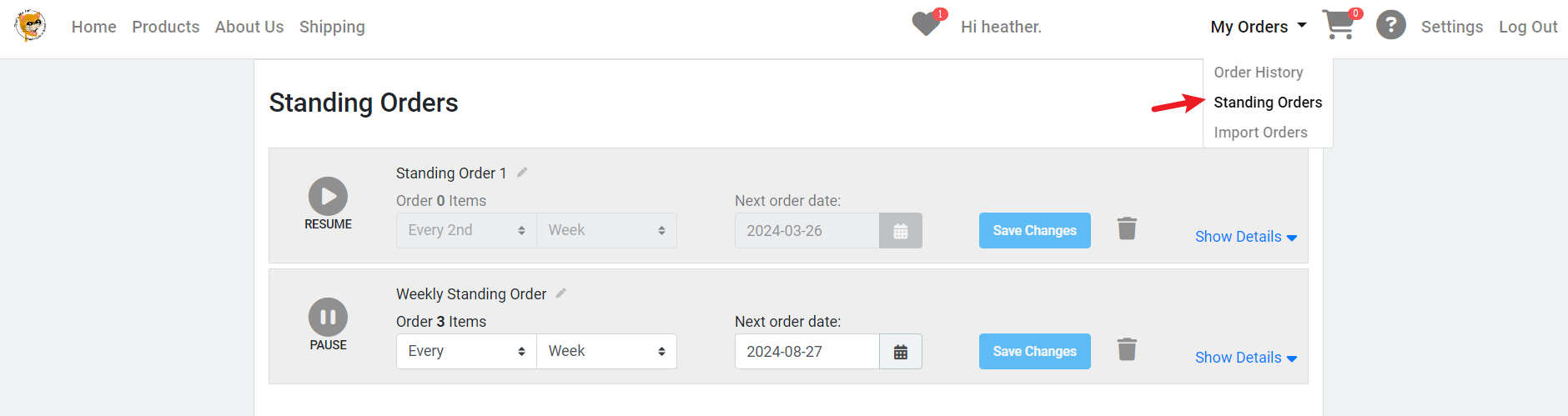1568x416 pixels.
Task: Open the shopping cart icon
Action: [1339, 25]
